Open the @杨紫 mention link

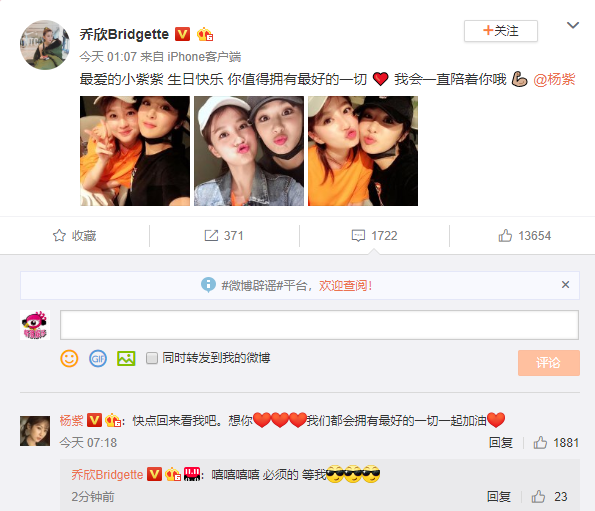(554, 79)
